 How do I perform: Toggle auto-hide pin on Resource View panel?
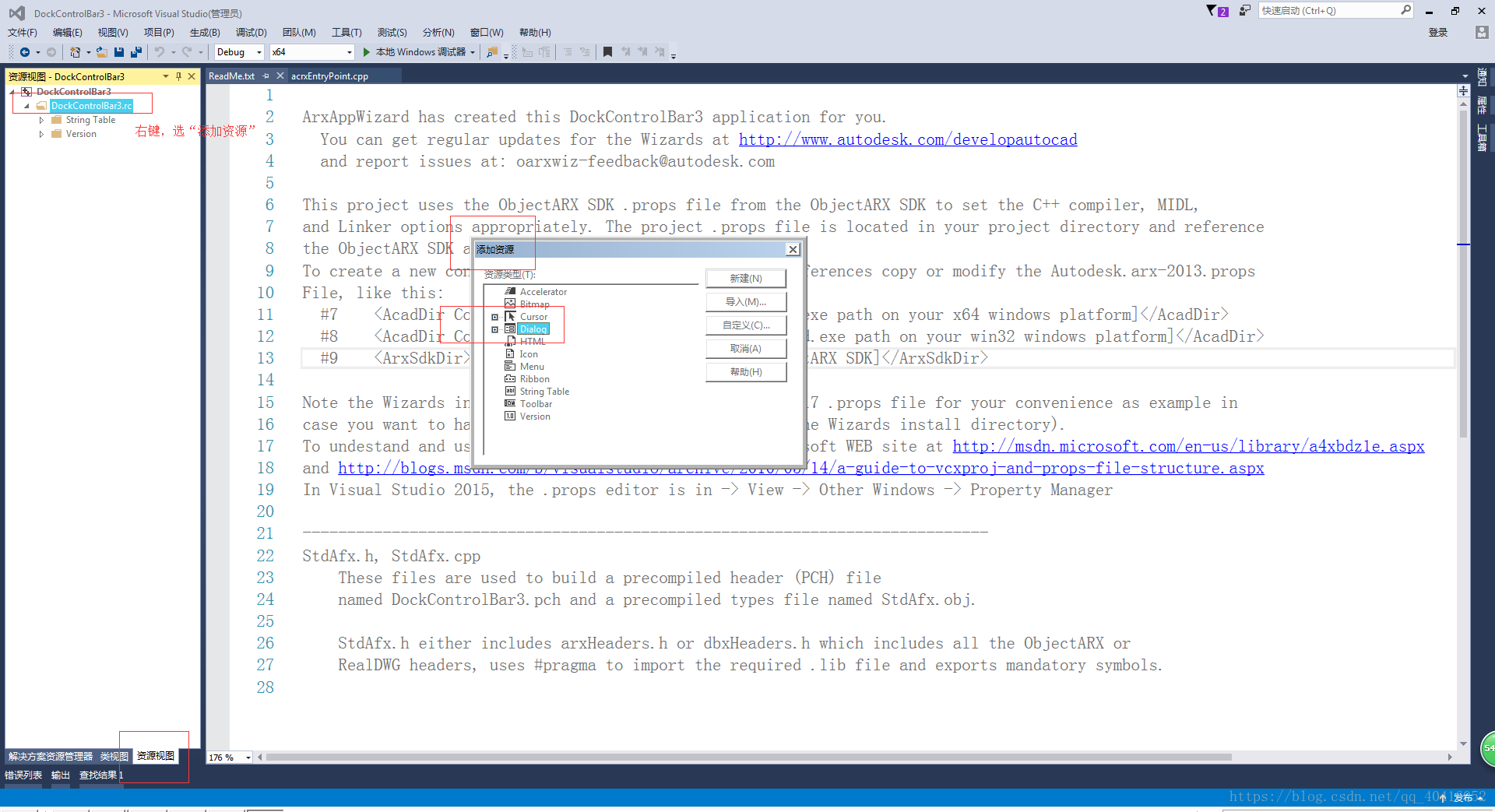178,76
